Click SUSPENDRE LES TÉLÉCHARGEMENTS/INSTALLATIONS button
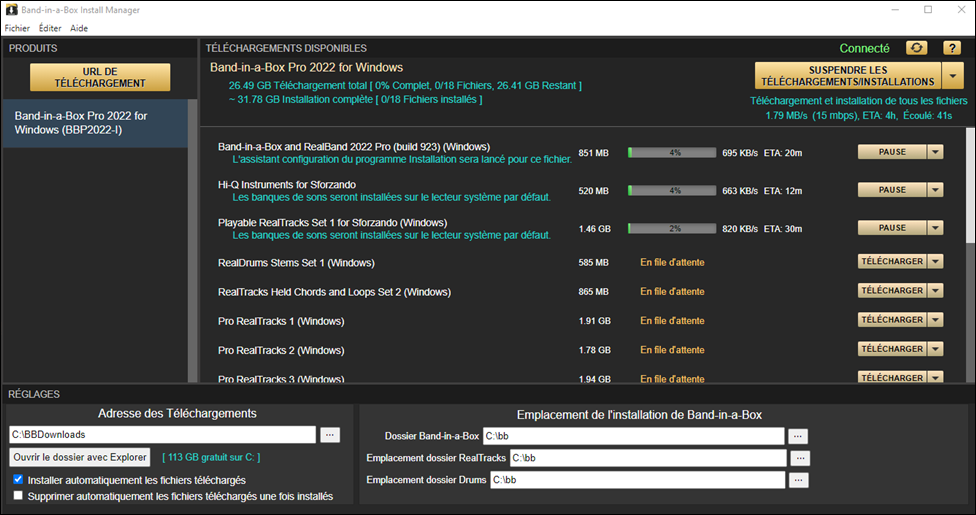The image size is (976, 515). click(848, 75)
